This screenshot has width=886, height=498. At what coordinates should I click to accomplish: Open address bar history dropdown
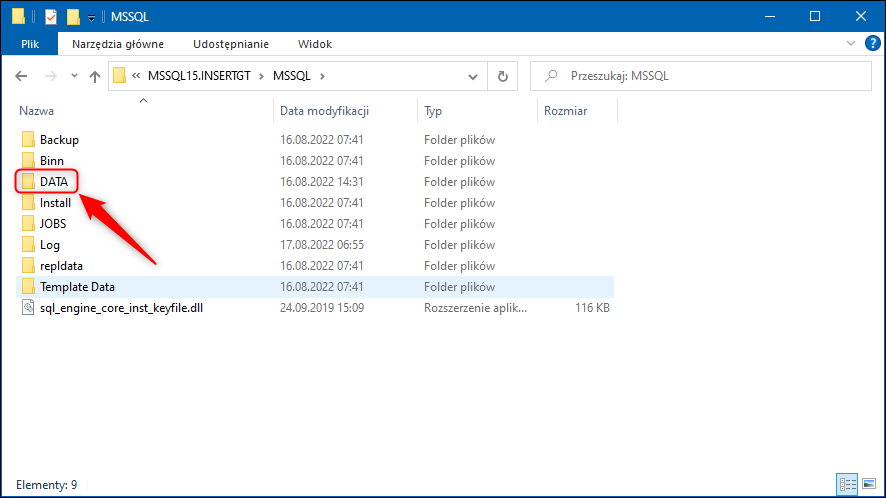pos(473,76)
